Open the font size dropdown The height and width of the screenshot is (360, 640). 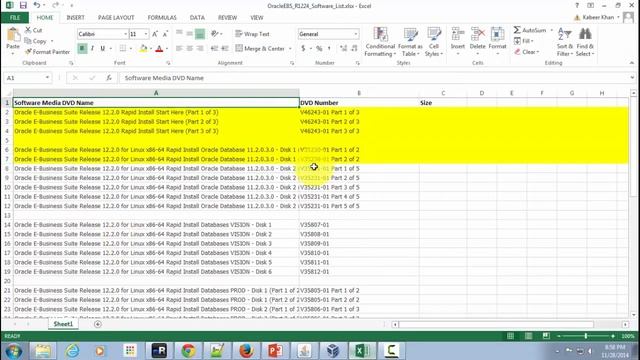click(146, 34)
